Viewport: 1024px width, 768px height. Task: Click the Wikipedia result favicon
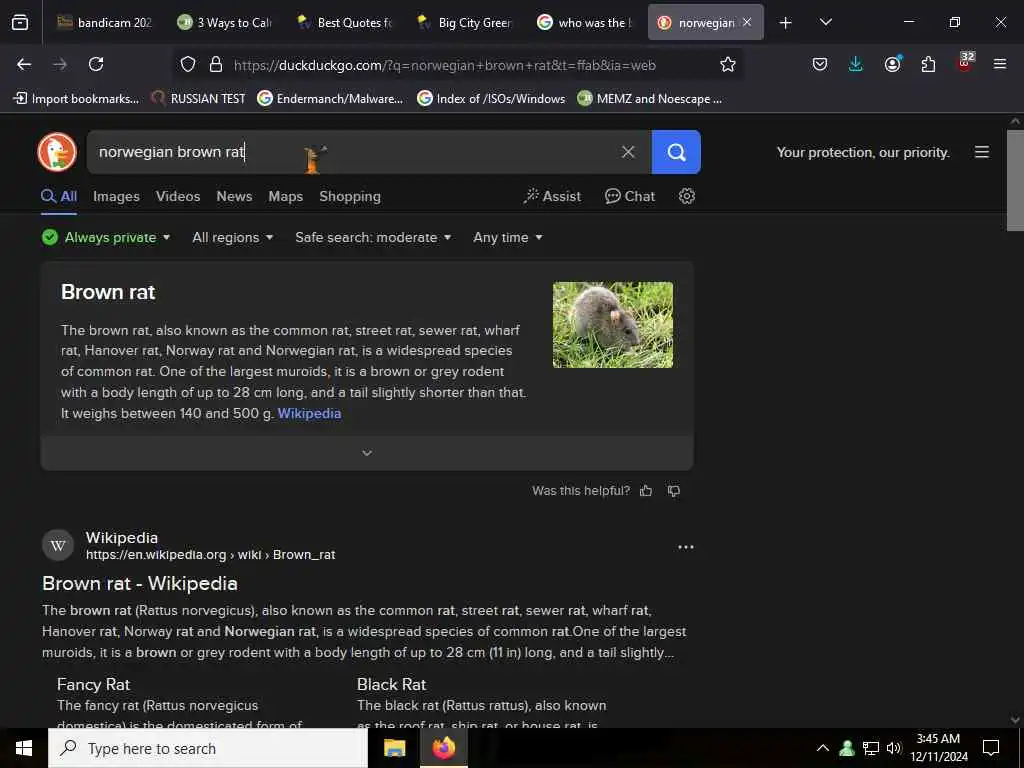click(x=57, y=545)
